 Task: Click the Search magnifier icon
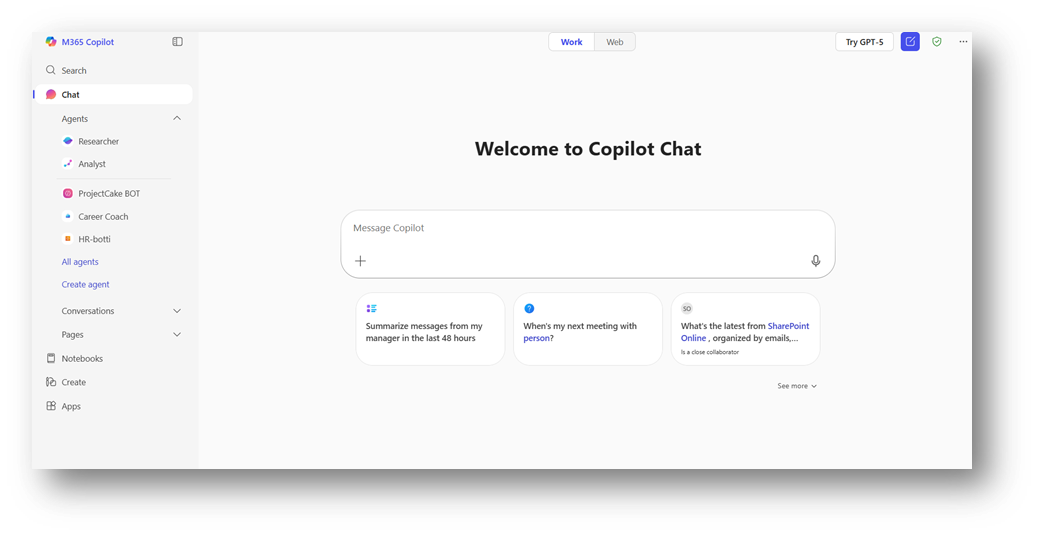[50, 70]
